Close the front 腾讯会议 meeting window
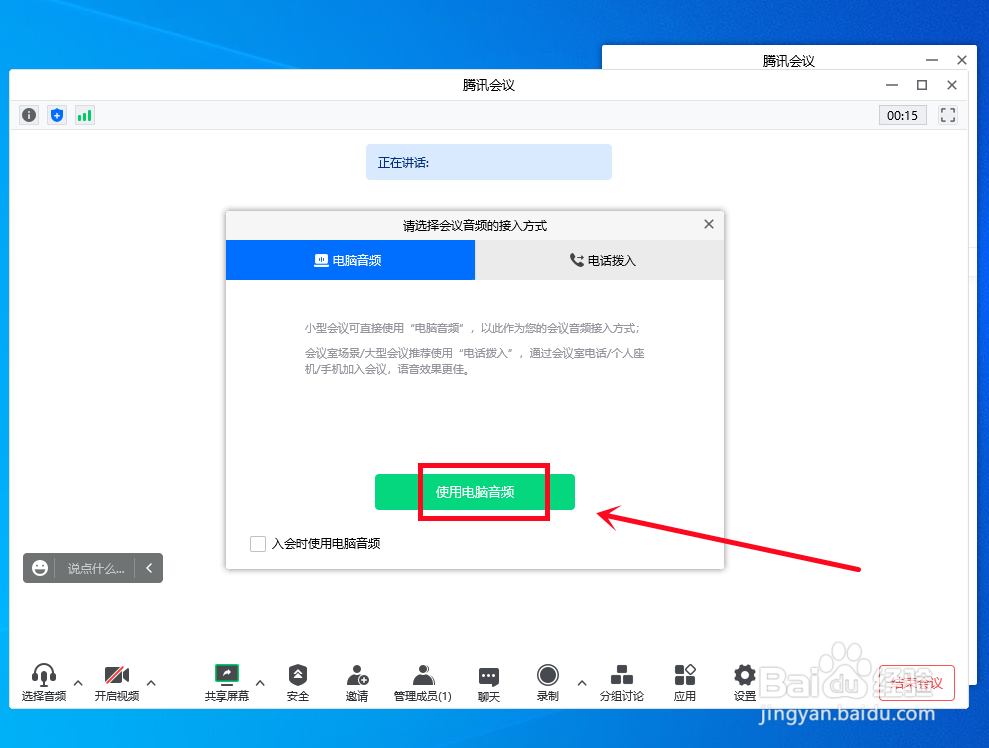 (952, 85)
